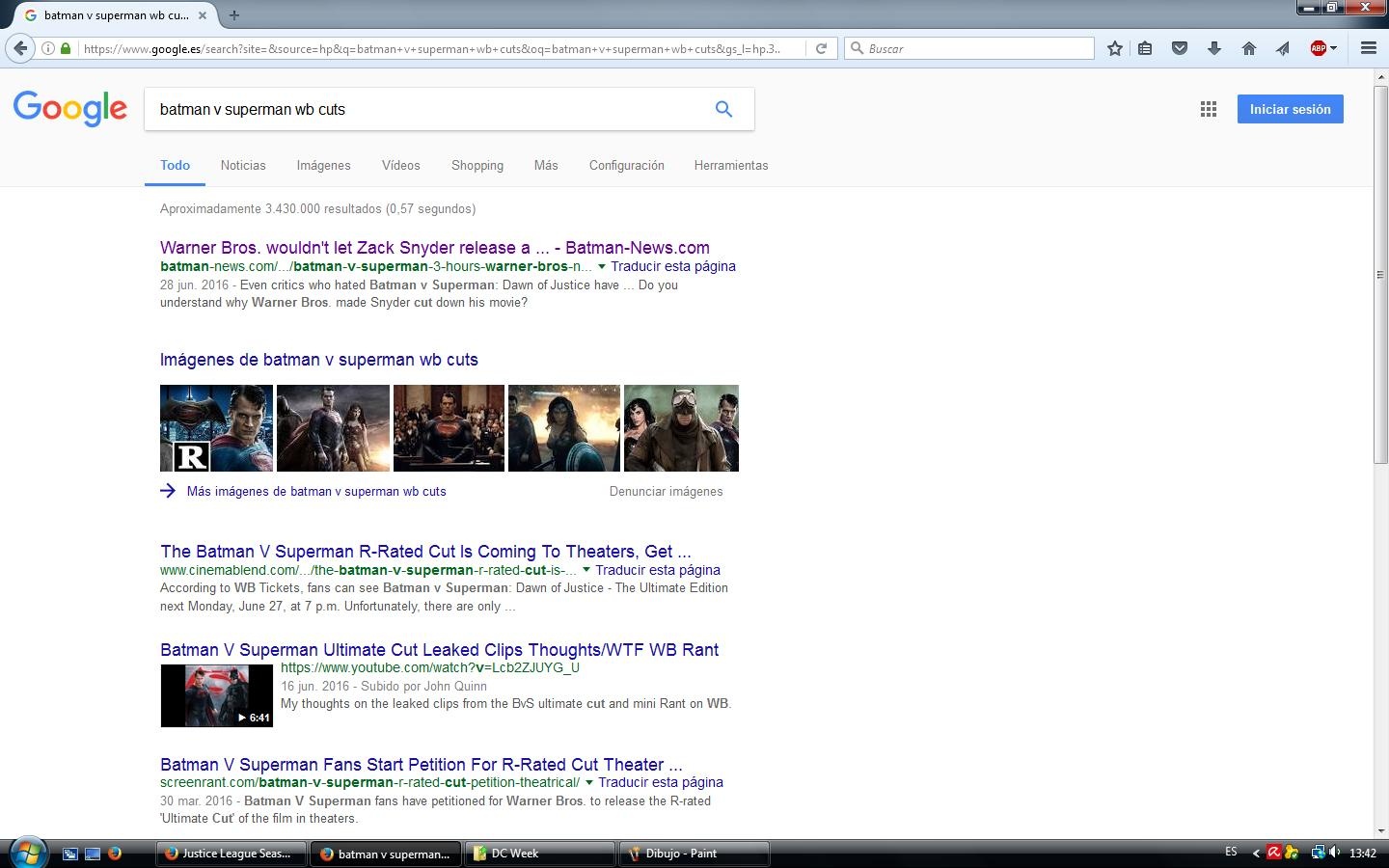Reload the page with the refresh icon

click(821, 48)
